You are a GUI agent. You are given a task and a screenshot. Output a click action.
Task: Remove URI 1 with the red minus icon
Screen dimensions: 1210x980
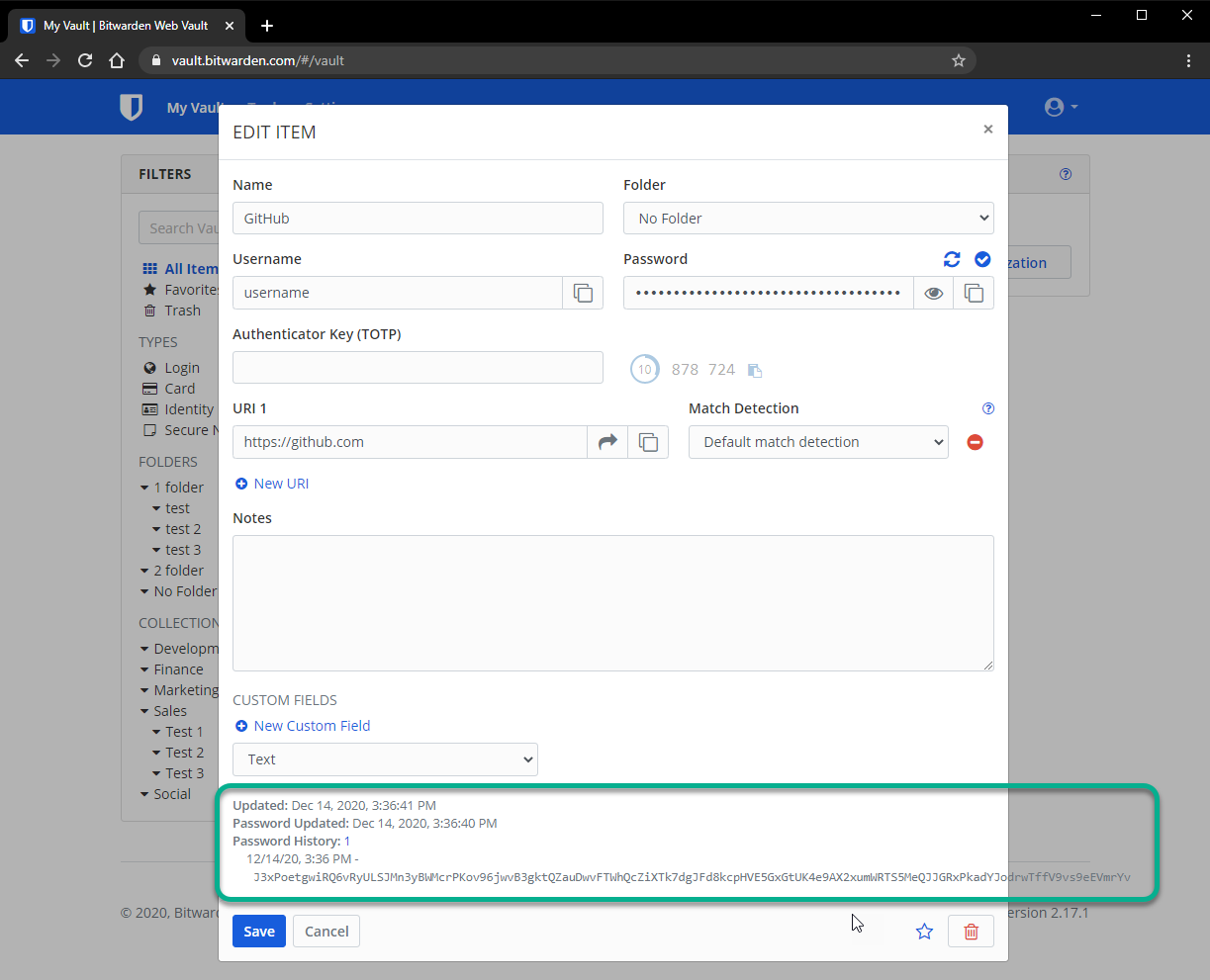coord(975,442)
